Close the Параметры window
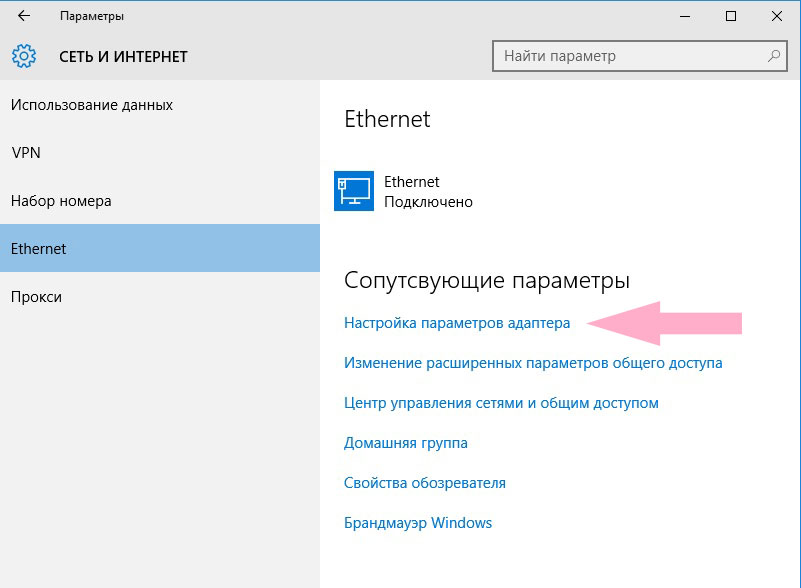This screenshot has width=801, height=588. tap(776, 16)
